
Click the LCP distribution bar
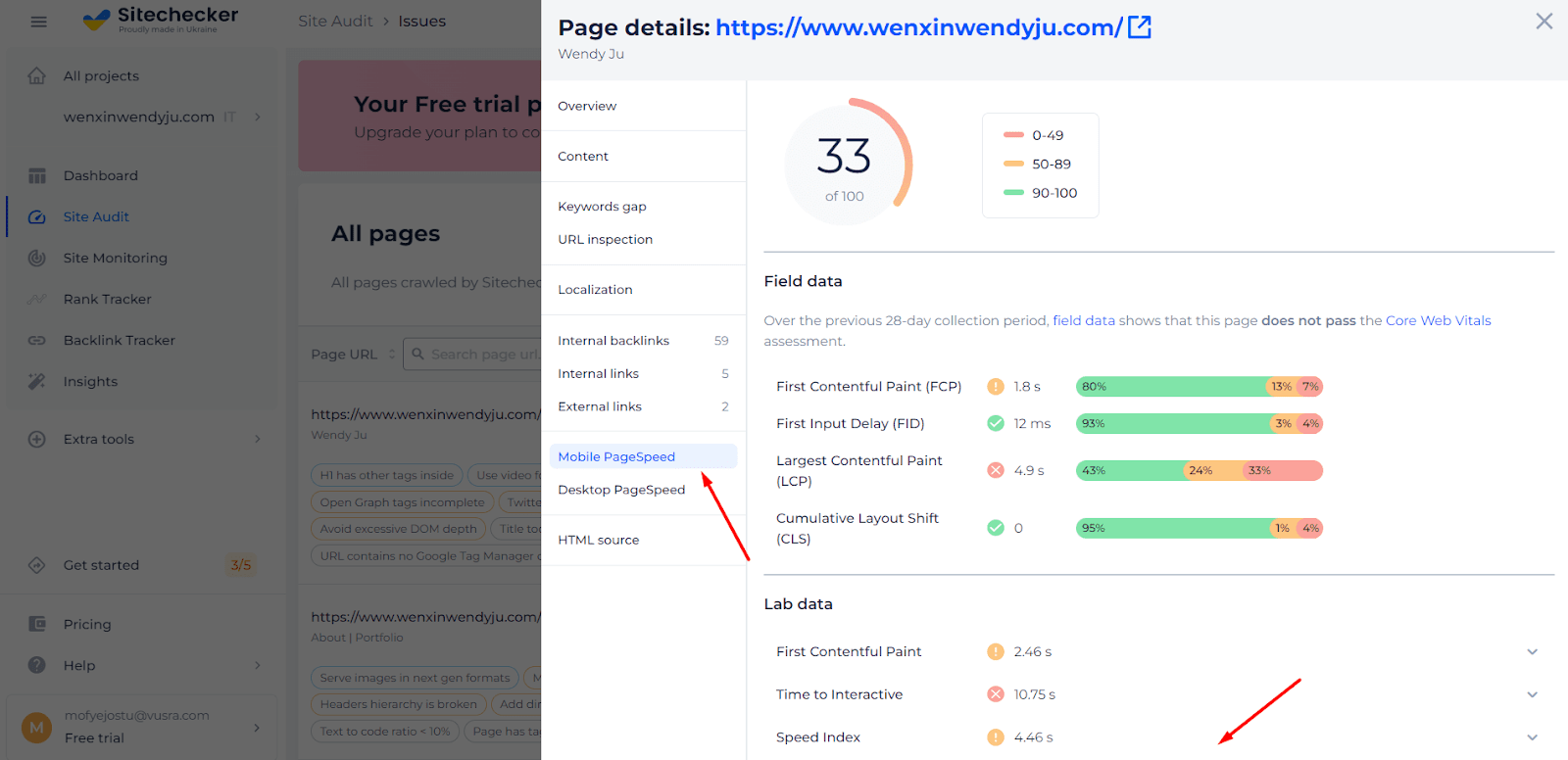[x=1200, y=470]
